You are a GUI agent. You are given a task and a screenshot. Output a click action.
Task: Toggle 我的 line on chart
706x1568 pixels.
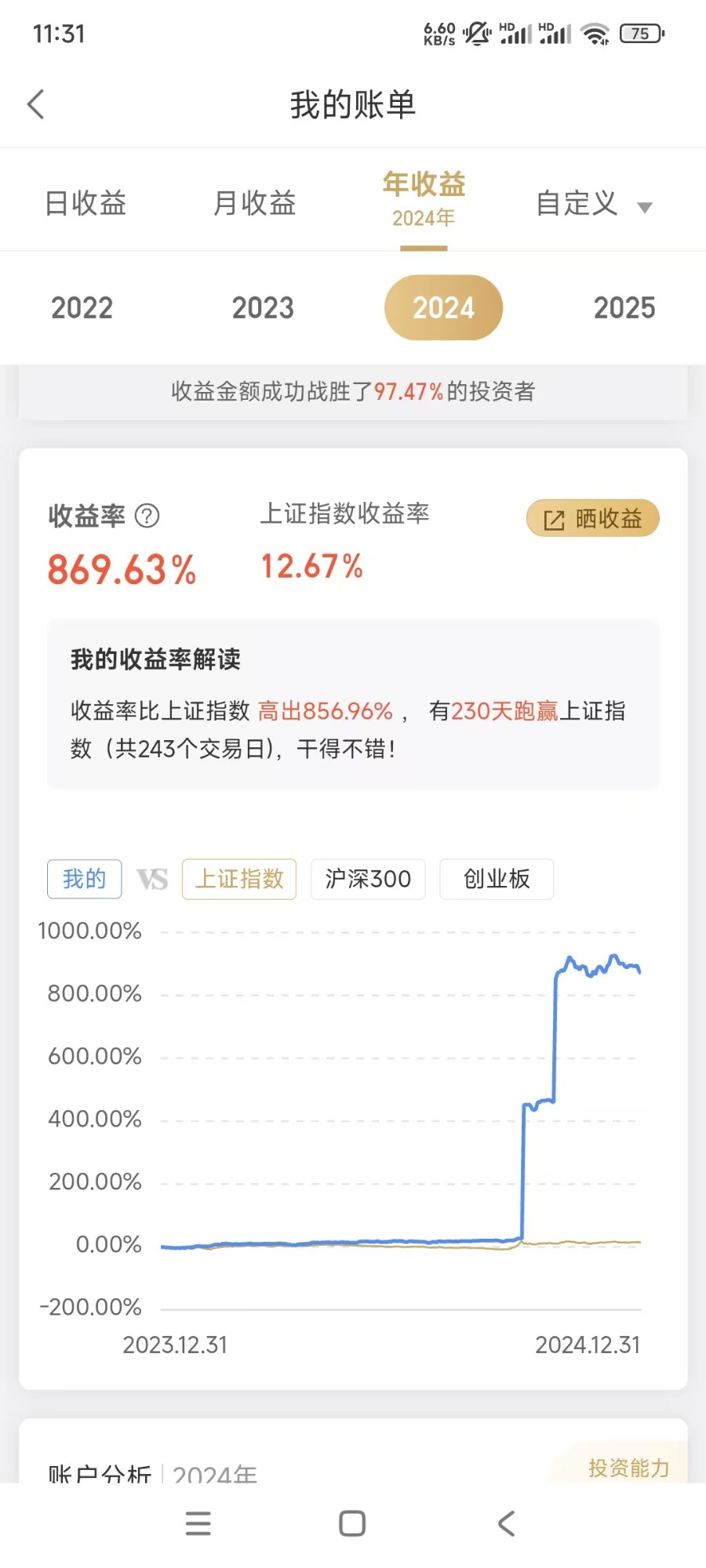(85, 879)
